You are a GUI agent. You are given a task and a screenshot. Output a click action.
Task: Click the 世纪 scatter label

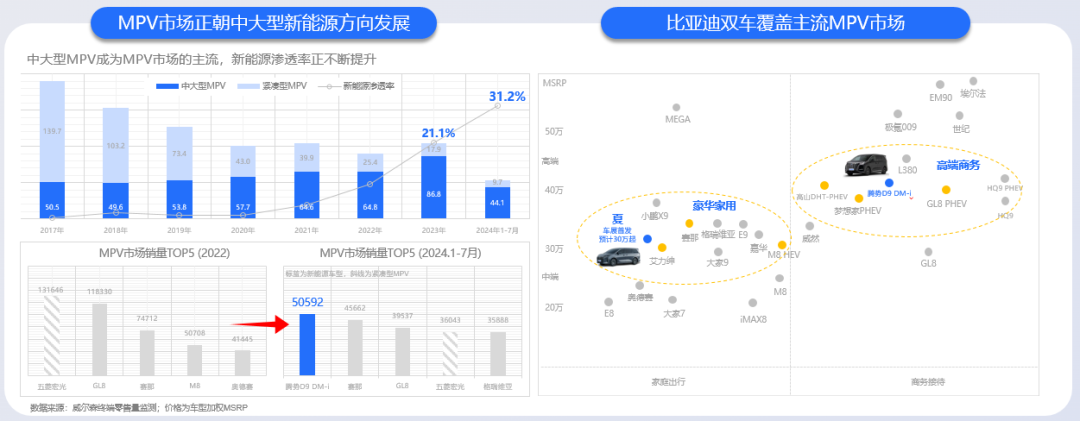[961, 129]
